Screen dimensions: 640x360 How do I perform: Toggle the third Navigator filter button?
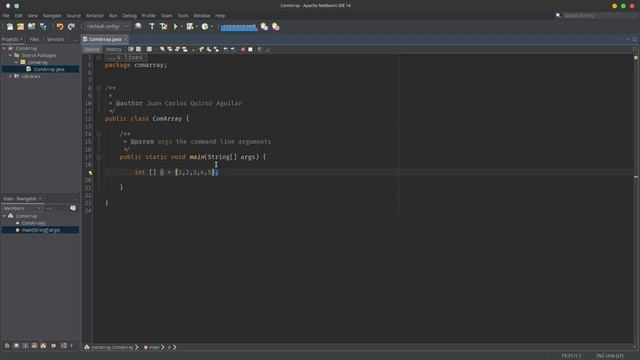tap(25, 346)
